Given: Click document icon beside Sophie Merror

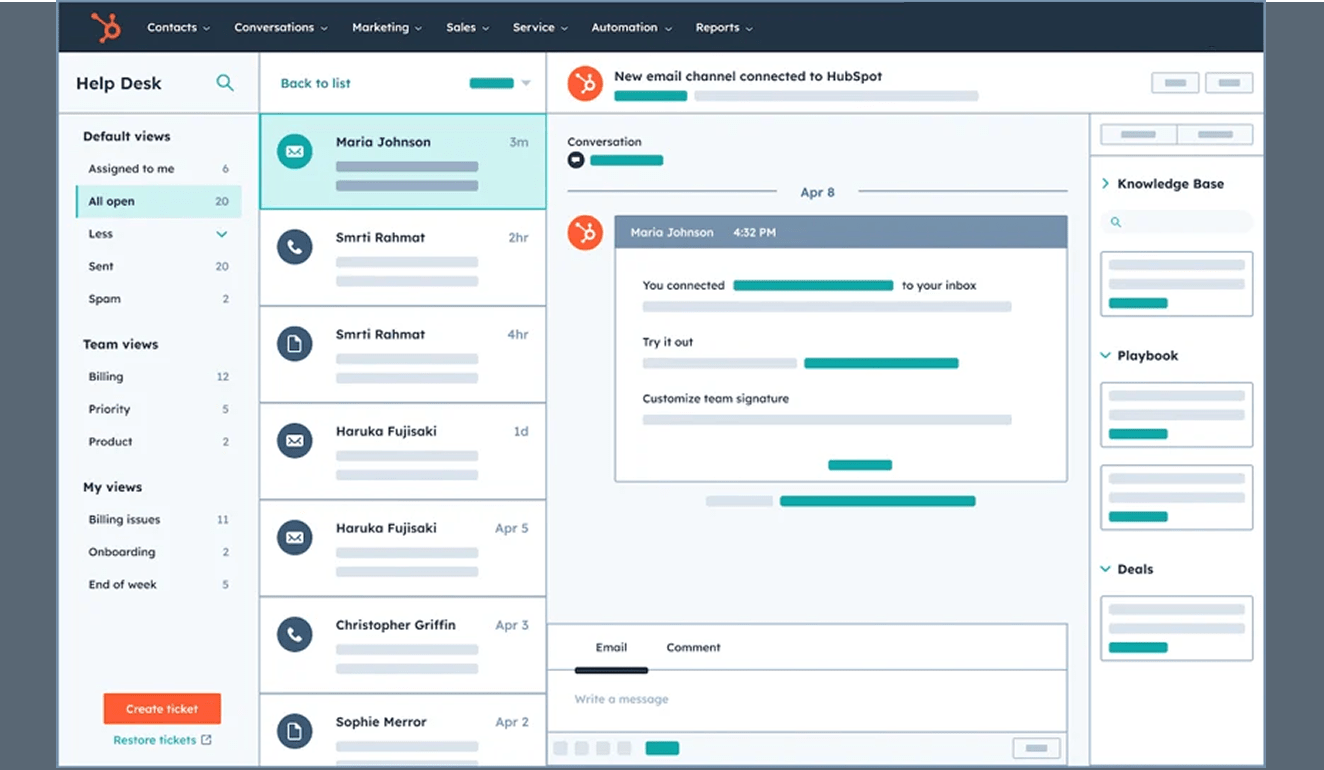Looking at the screenshot, I should (294, 731).
